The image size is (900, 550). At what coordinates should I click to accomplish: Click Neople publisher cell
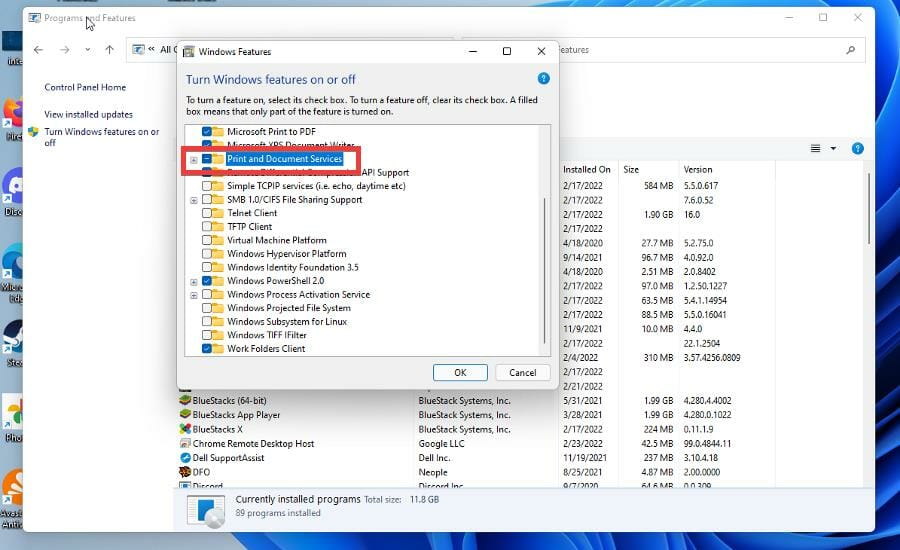coord(433,472)
